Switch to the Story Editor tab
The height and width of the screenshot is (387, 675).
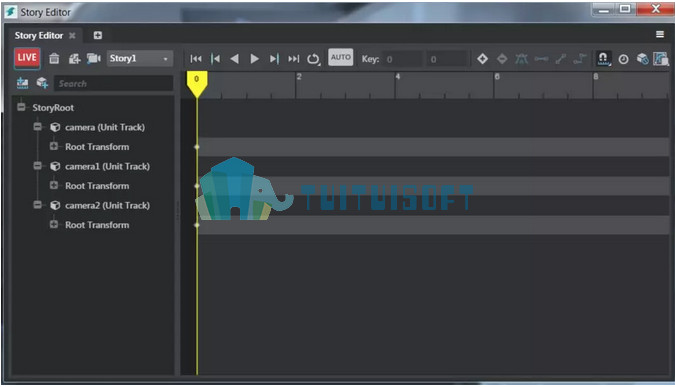(39, 35)
